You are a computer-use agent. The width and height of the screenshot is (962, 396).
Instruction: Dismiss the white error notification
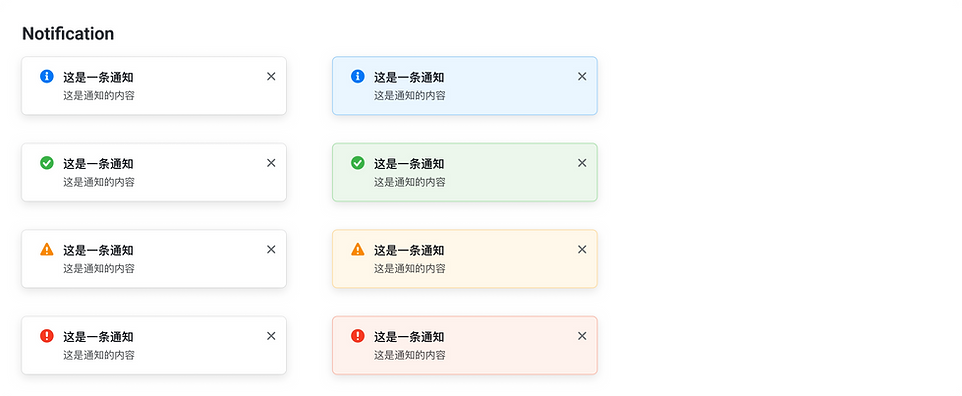271,336
